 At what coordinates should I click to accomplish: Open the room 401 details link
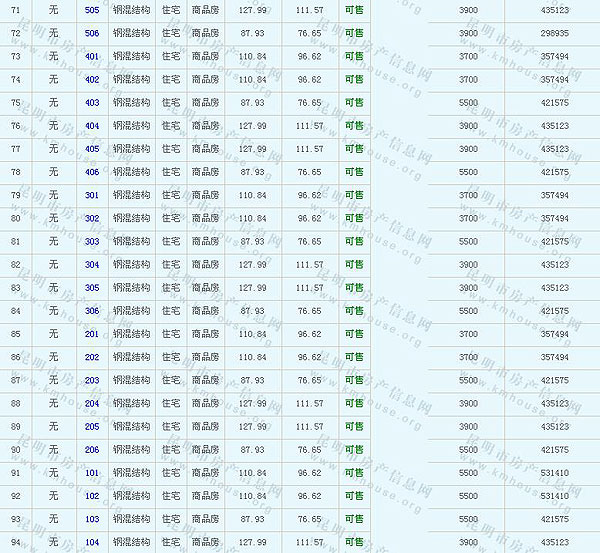tap(92, 56)
